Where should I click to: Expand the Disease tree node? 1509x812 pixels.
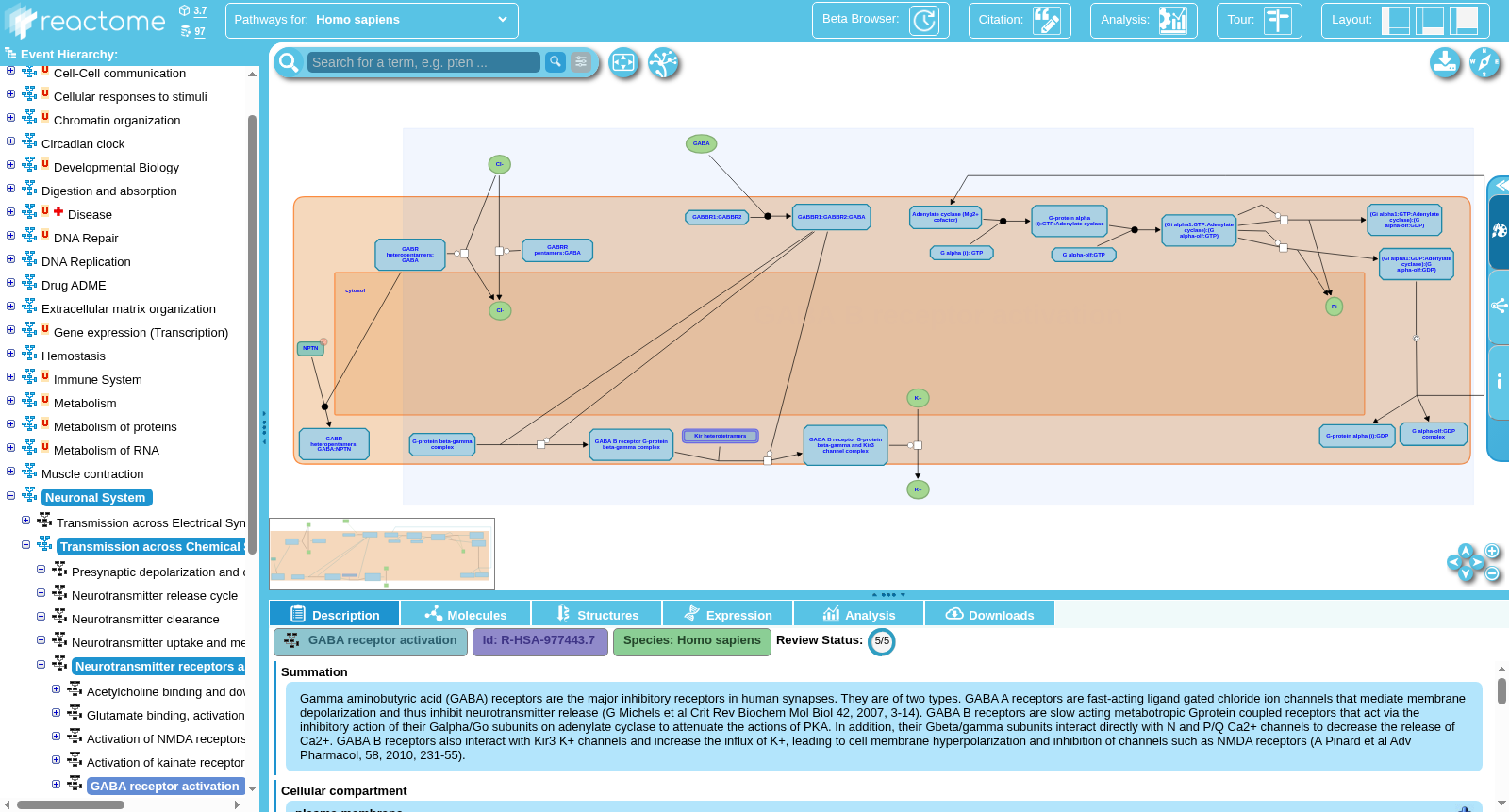10,212
